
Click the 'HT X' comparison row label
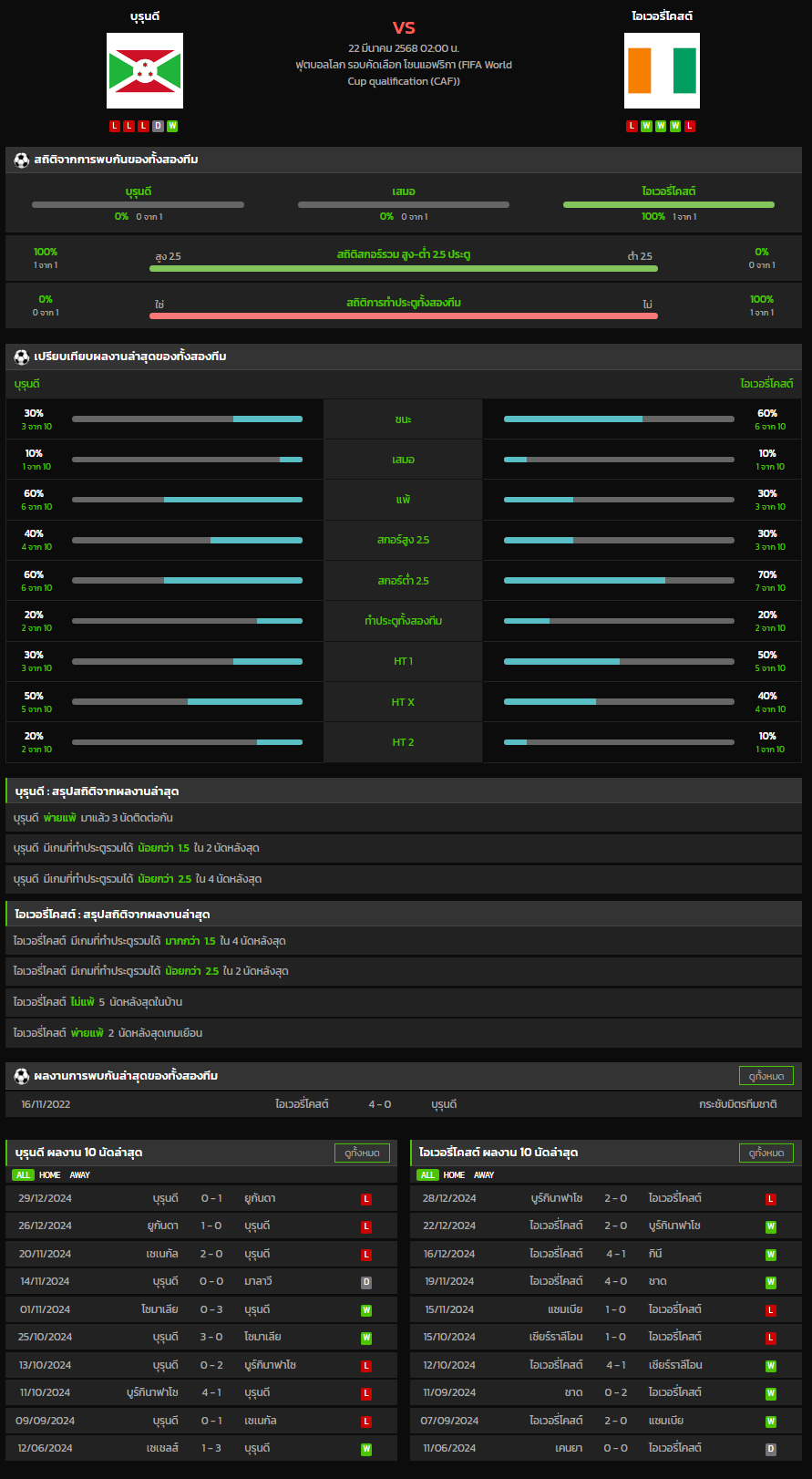403,702
